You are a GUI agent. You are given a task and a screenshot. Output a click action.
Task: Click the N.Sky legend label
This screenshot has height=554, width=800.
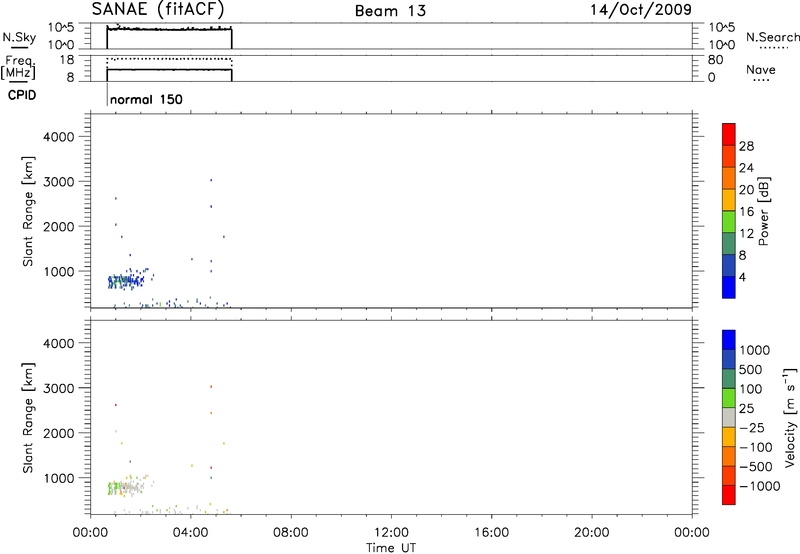point(19,37)
